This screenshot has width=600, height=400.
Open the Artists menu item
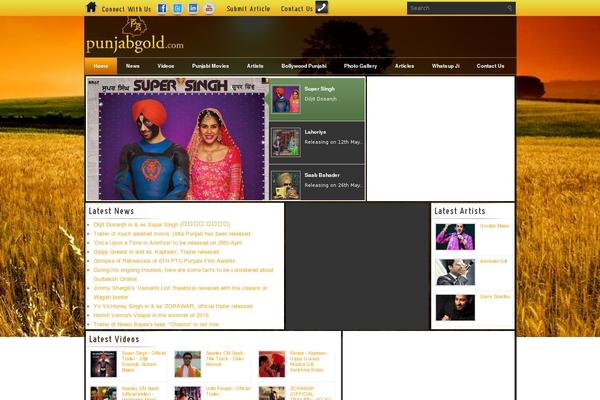coord(255,66)
